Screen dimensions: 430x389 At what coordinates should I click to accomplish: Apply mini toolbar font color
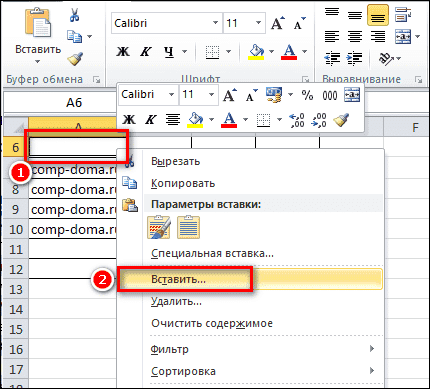click(x=229, y=119)
